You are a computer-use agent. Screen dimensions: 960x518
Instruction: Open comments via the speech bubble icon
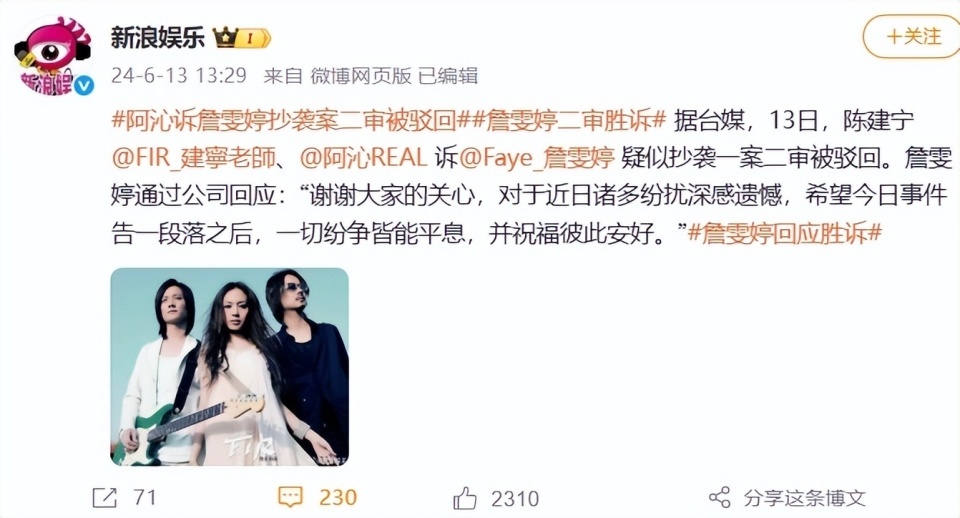[290, 497]
